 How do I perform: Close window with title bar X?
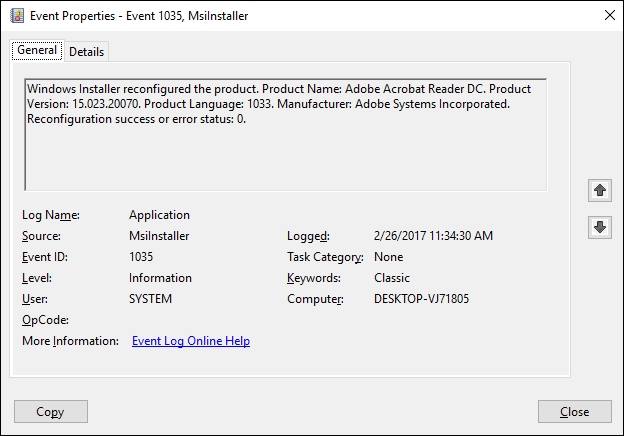[610, 16]
